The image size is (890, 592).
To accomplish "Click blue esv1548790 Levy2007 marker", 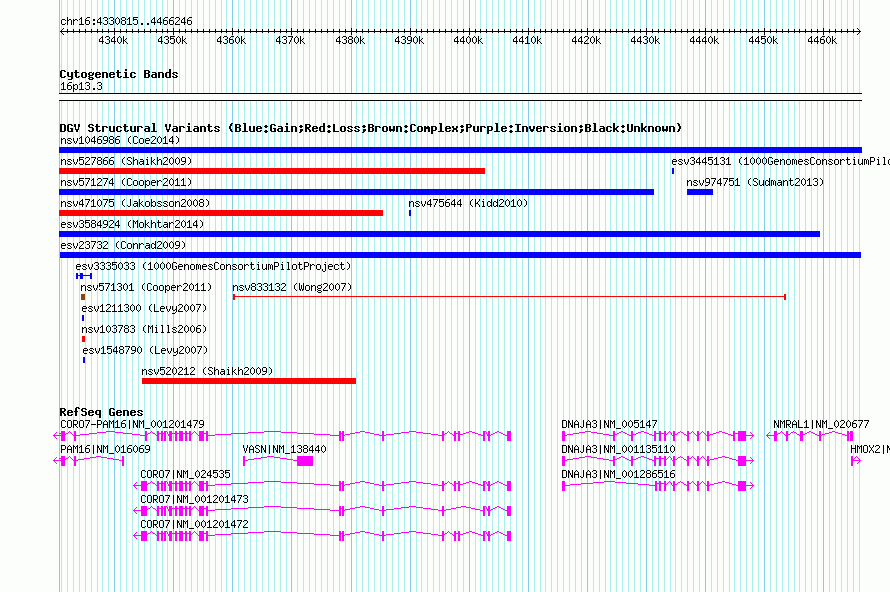I will coord(84,360).
